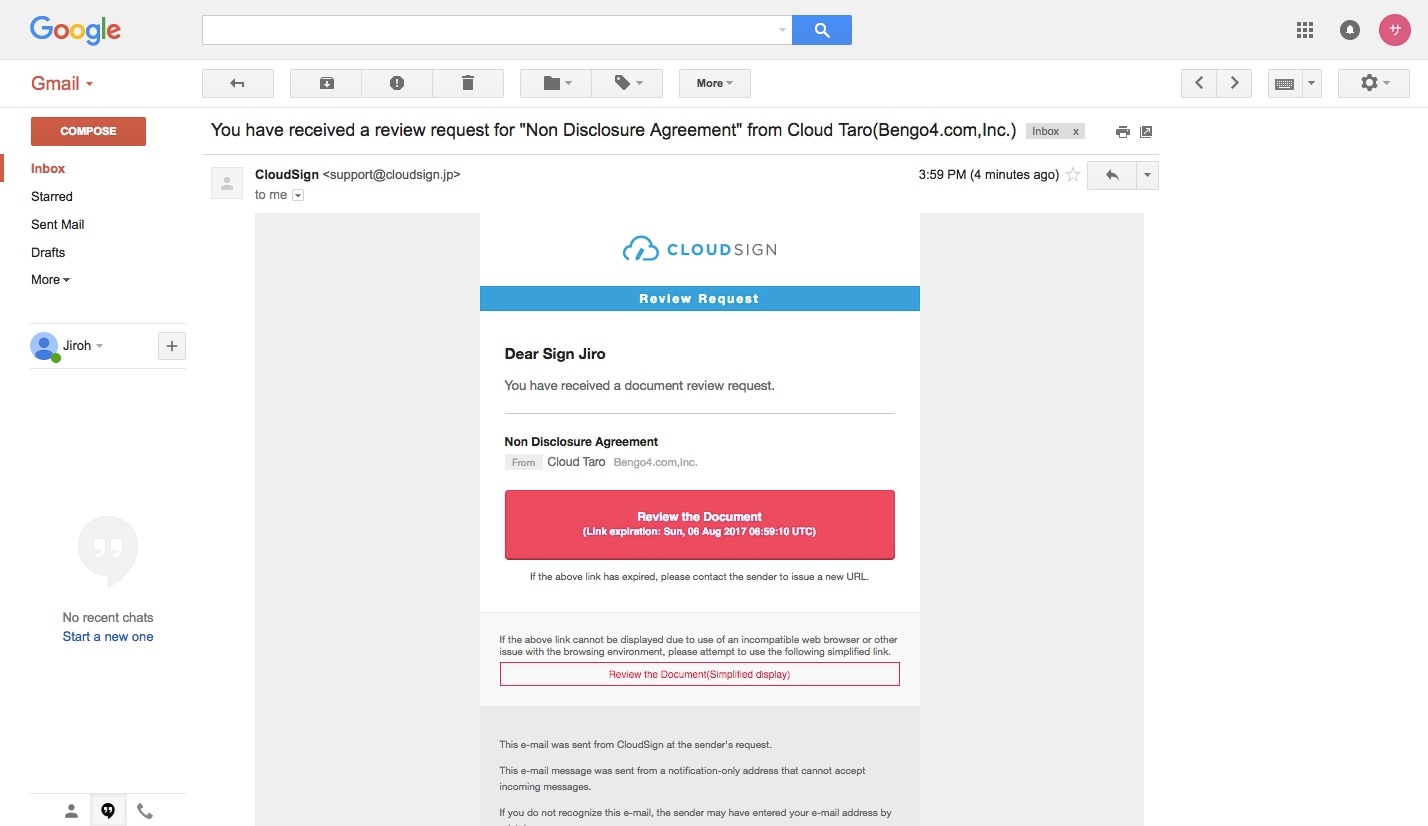This screenshot has height=826, width=1428.
Task: Switch to phone calls tab
Action: click(x=145, y=811)
